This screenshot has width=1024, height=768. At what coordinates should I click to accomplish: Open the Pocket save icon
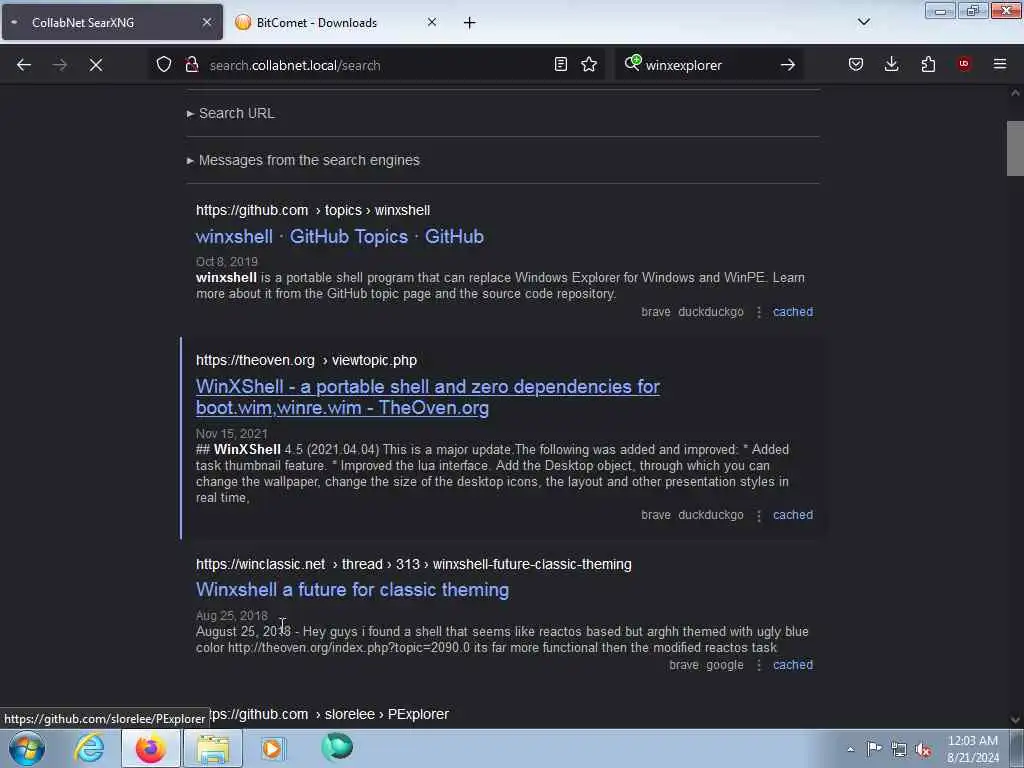pos(856,64)
